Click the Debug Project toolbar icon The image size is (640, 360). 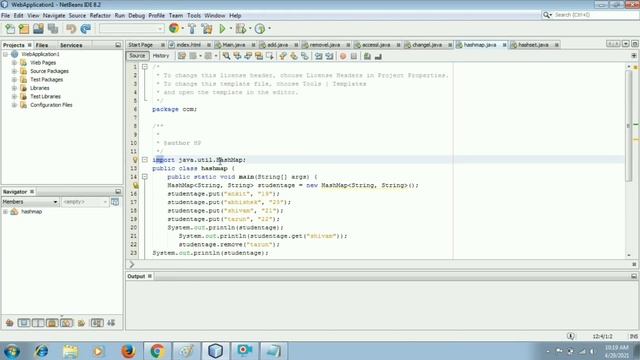[241, 29]
